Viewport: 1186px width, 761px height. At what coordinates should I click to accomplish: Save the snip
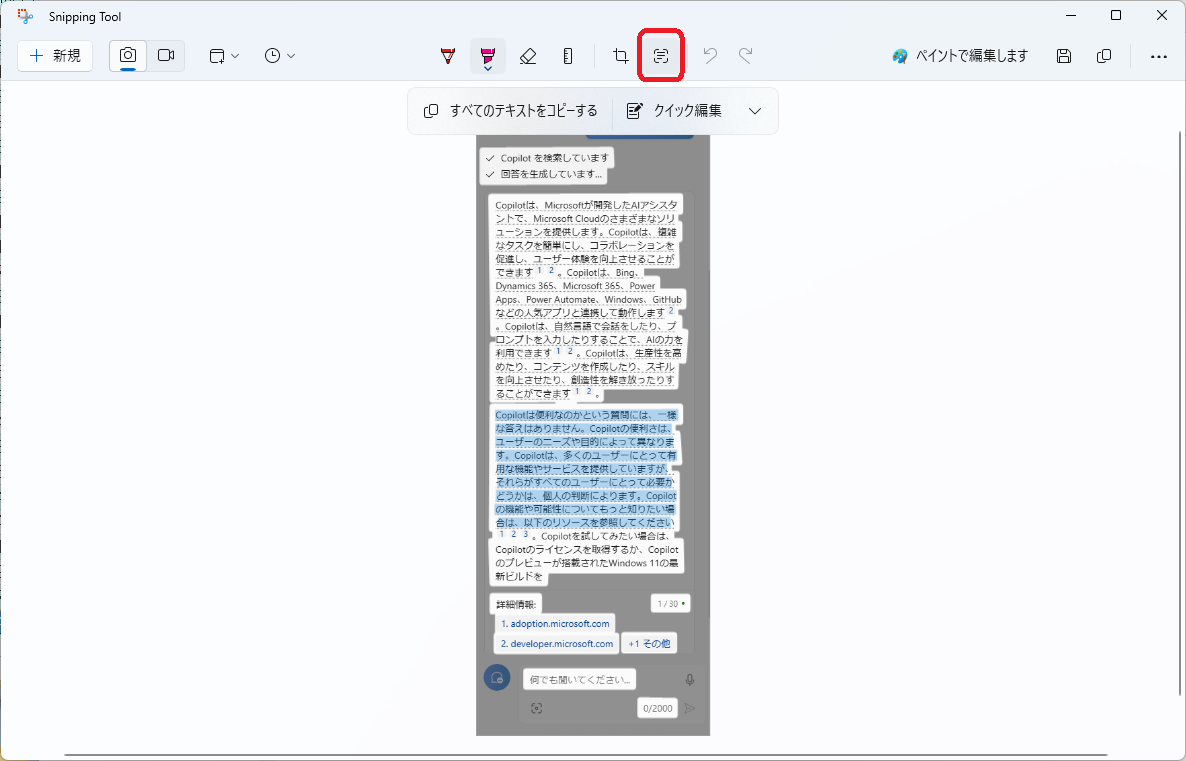click(x=1063, y=56)
